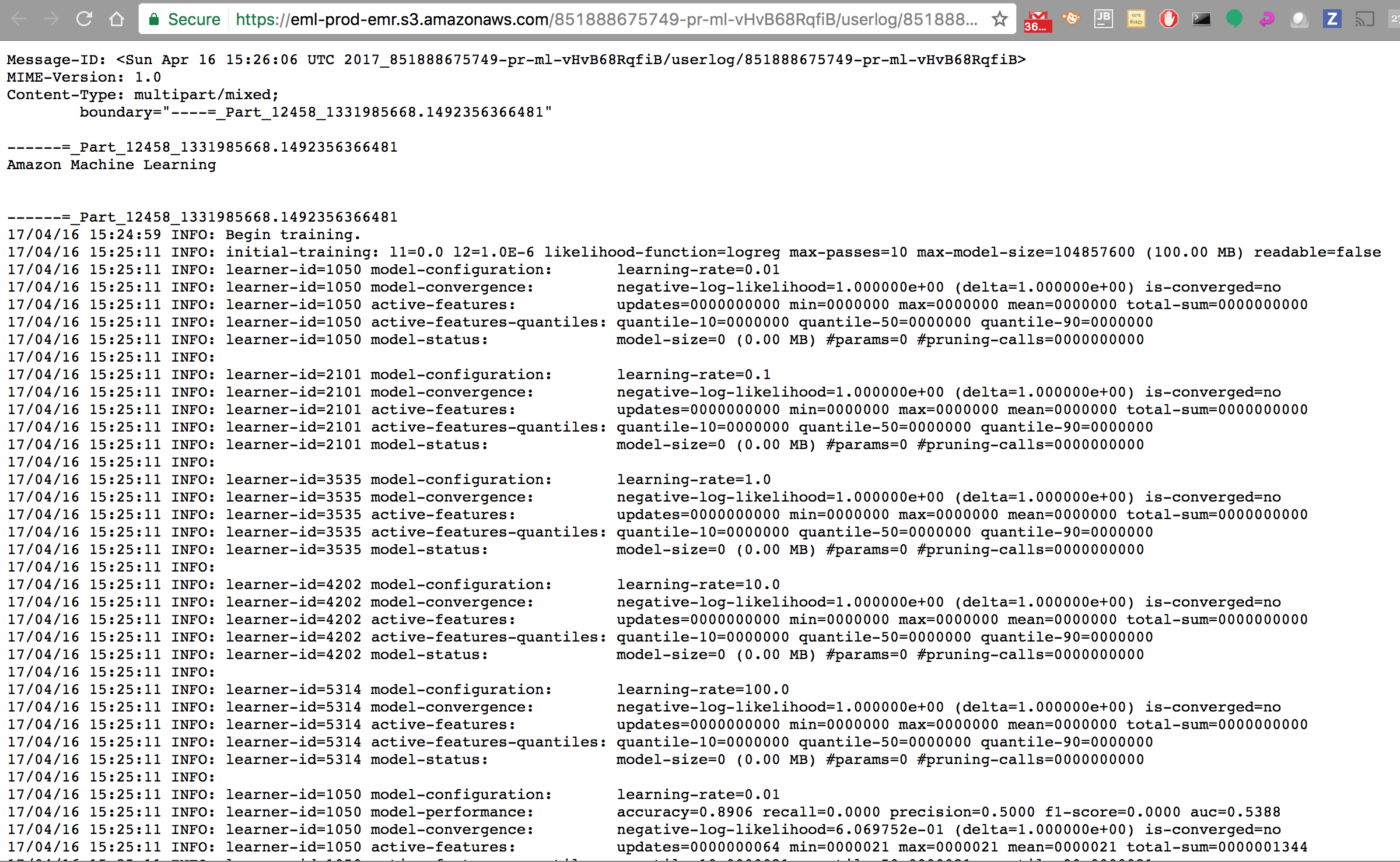Click the browser back arrow
The height and width of the screenshot is (862, 1400).
(19, 19)
